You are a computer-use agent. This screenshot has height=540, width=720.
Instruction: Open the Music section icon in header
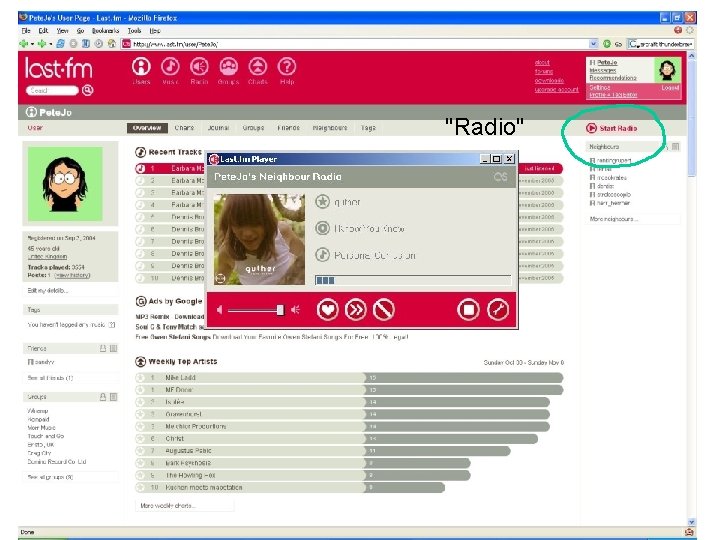click(x=170, y=67)
